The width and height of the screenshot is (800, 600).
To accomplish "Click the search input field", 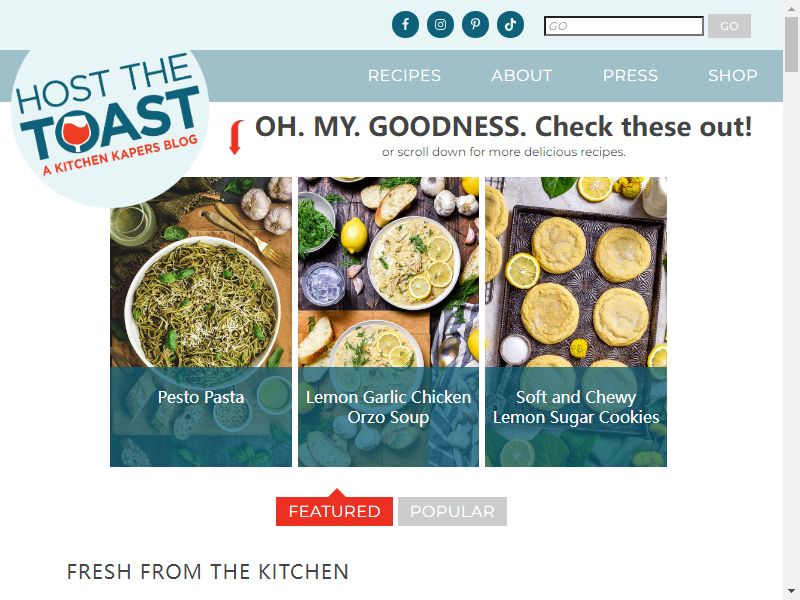I will pos(624,26).
